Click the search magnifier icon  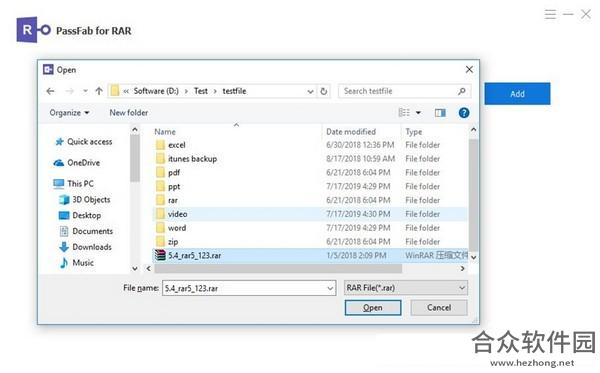tap(461, 91)
